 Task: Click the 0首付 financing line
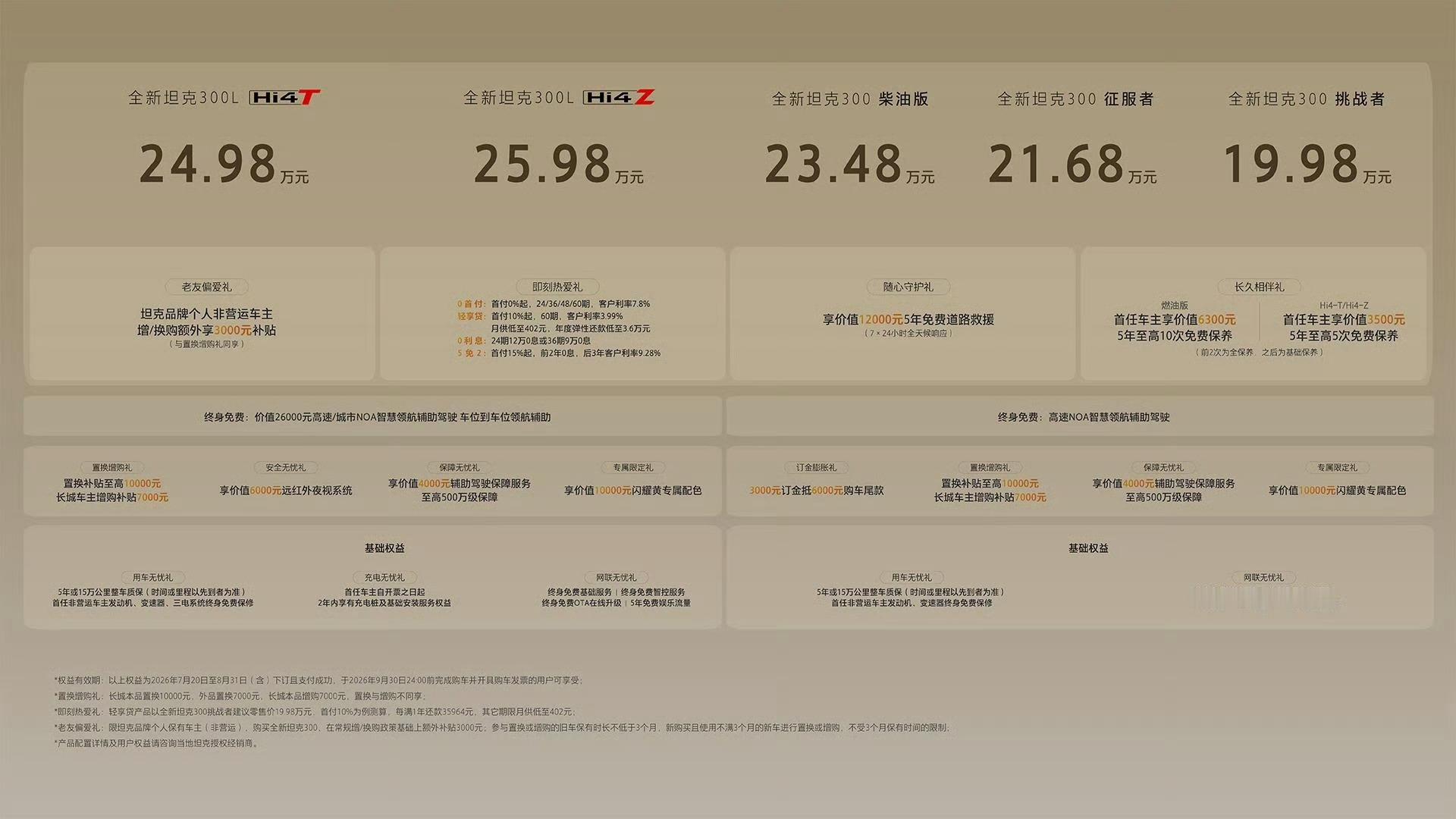pos(554,304)
